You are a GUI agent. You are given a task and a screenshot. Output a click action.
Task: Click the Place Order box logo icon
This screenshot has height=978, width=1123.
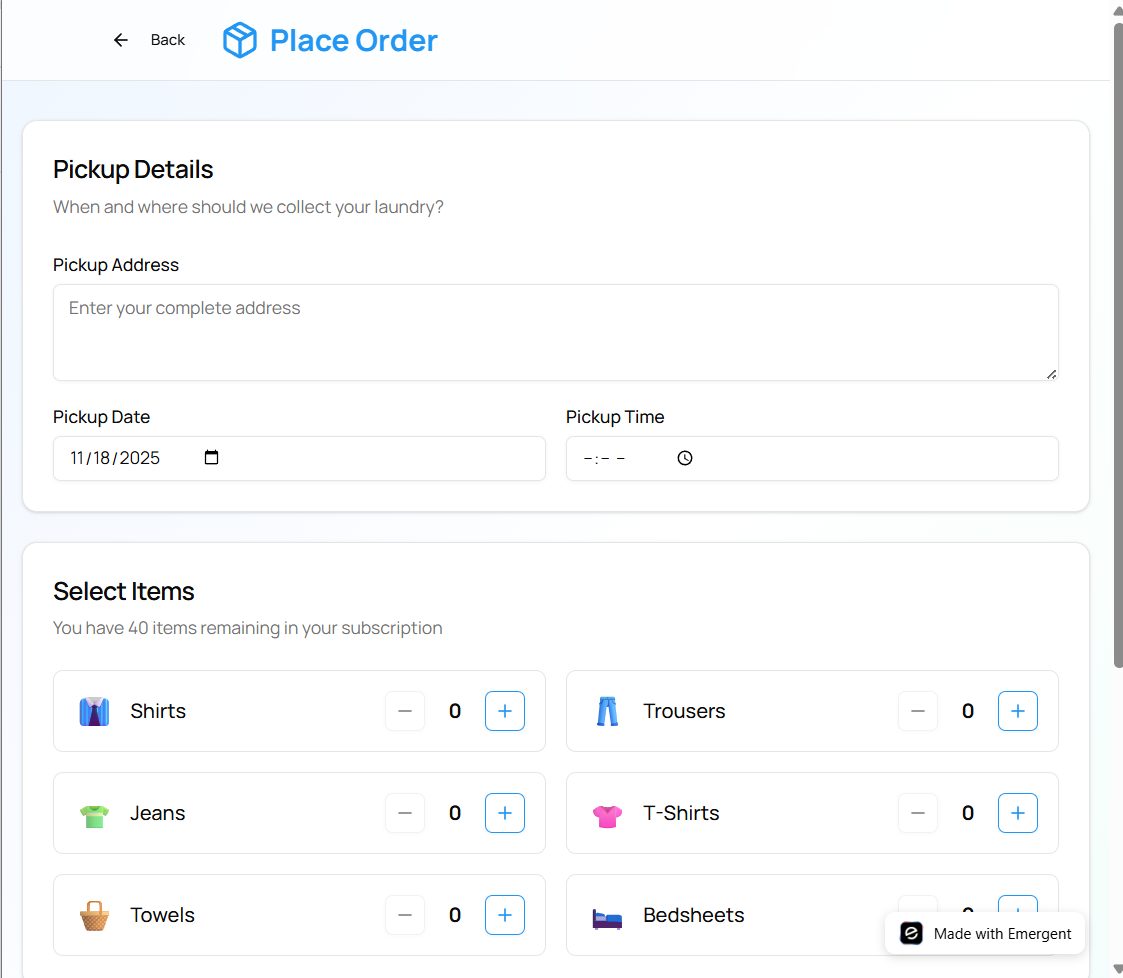pos(240,40)
